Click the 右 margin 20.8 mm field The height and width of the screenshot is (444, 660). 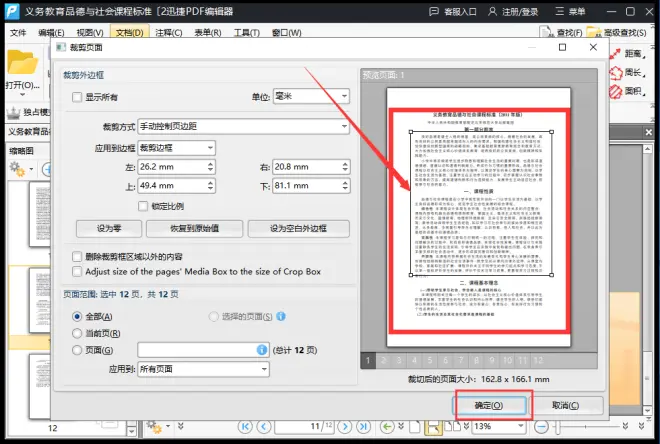click(311, 167)
